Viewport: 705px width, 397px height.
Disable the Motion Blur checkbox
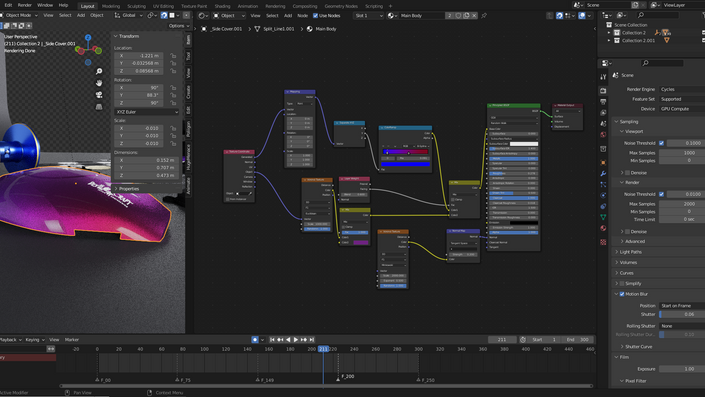(x=622, y=294)
